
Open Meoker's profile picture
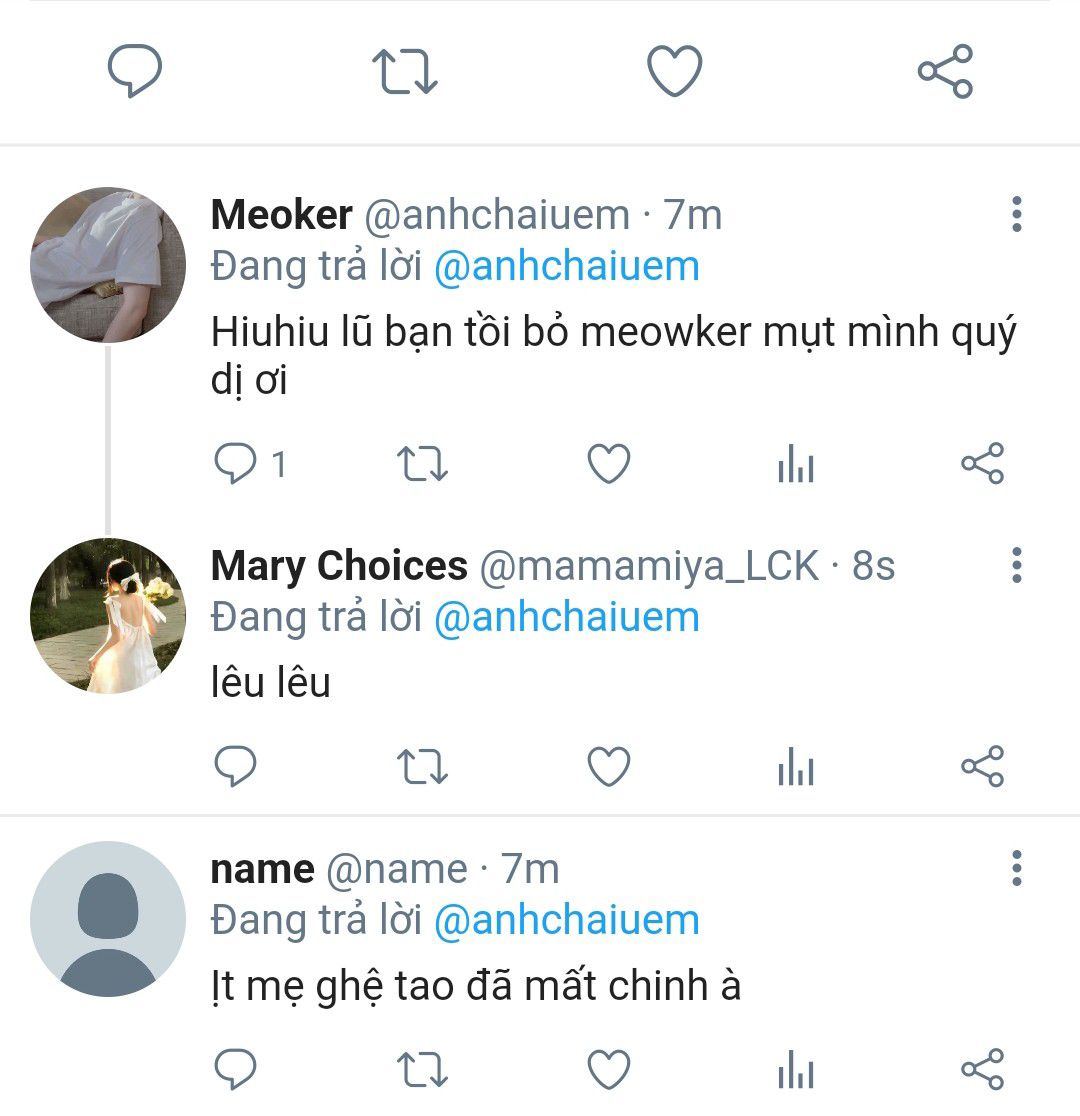(108, 265)
